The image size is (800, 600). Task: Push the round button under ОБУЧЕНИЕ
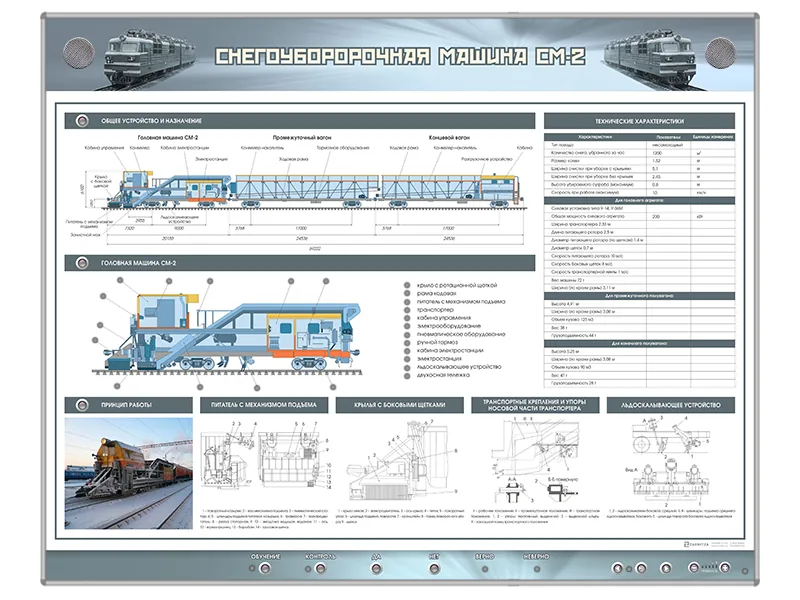(265, 568)
